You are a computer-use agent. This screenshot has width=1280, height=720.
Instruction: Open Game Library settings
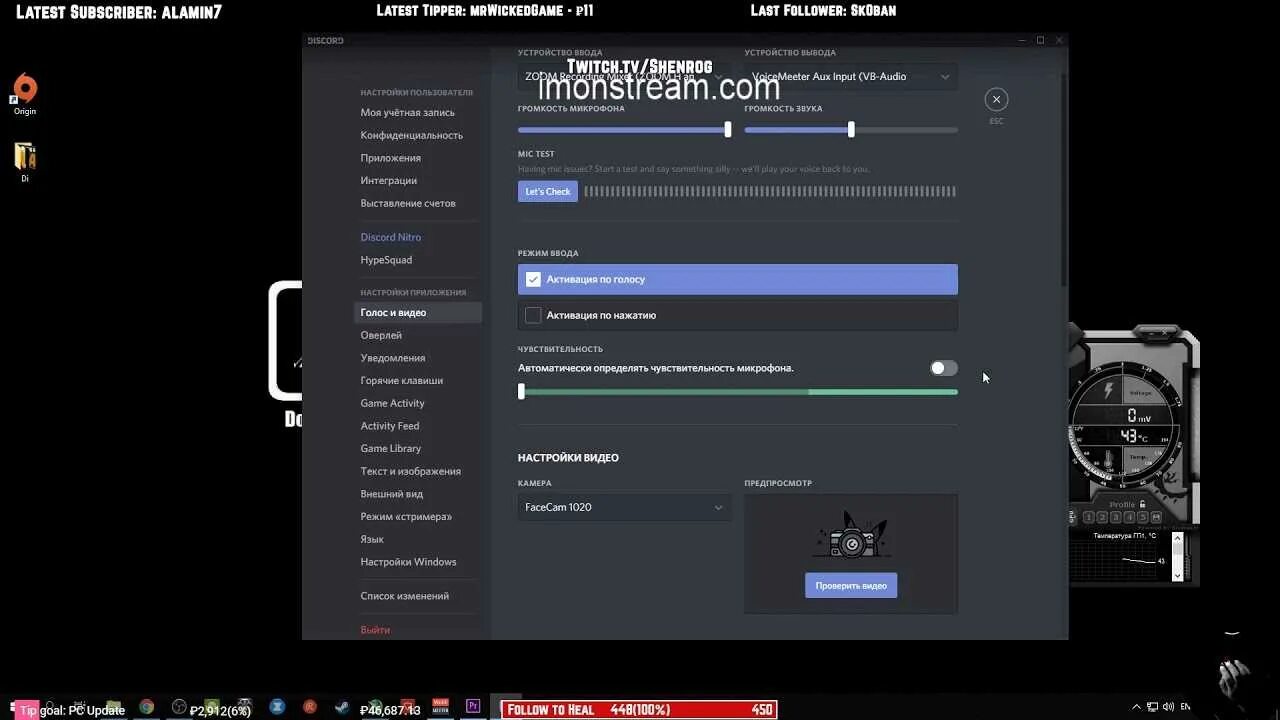pyautogui.click(x=391, y=449)
